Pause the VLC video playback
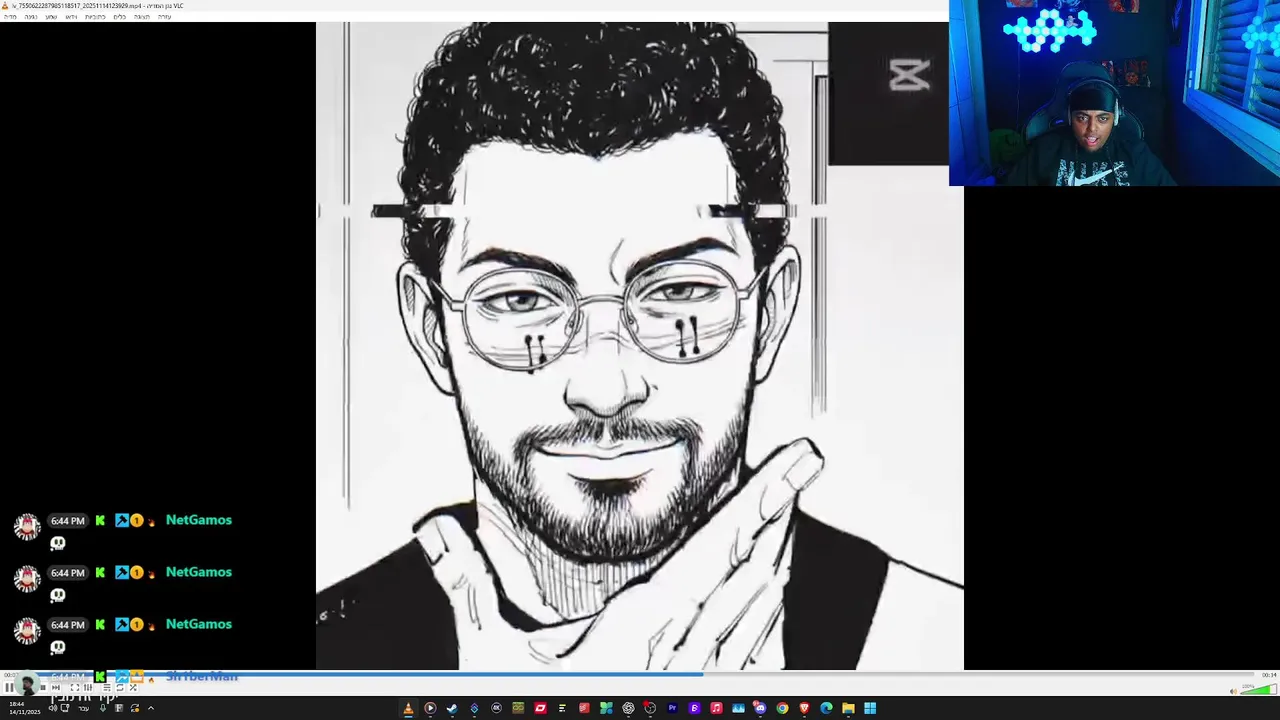This screenshot has width=1280, height=720. 9,687
